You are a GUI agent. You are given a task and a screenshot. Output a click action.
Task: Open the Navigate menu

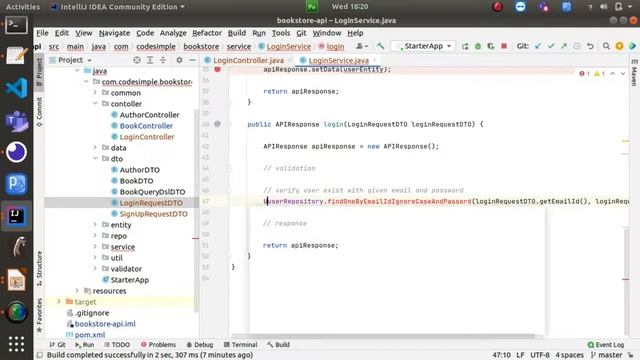click(114, 33)
